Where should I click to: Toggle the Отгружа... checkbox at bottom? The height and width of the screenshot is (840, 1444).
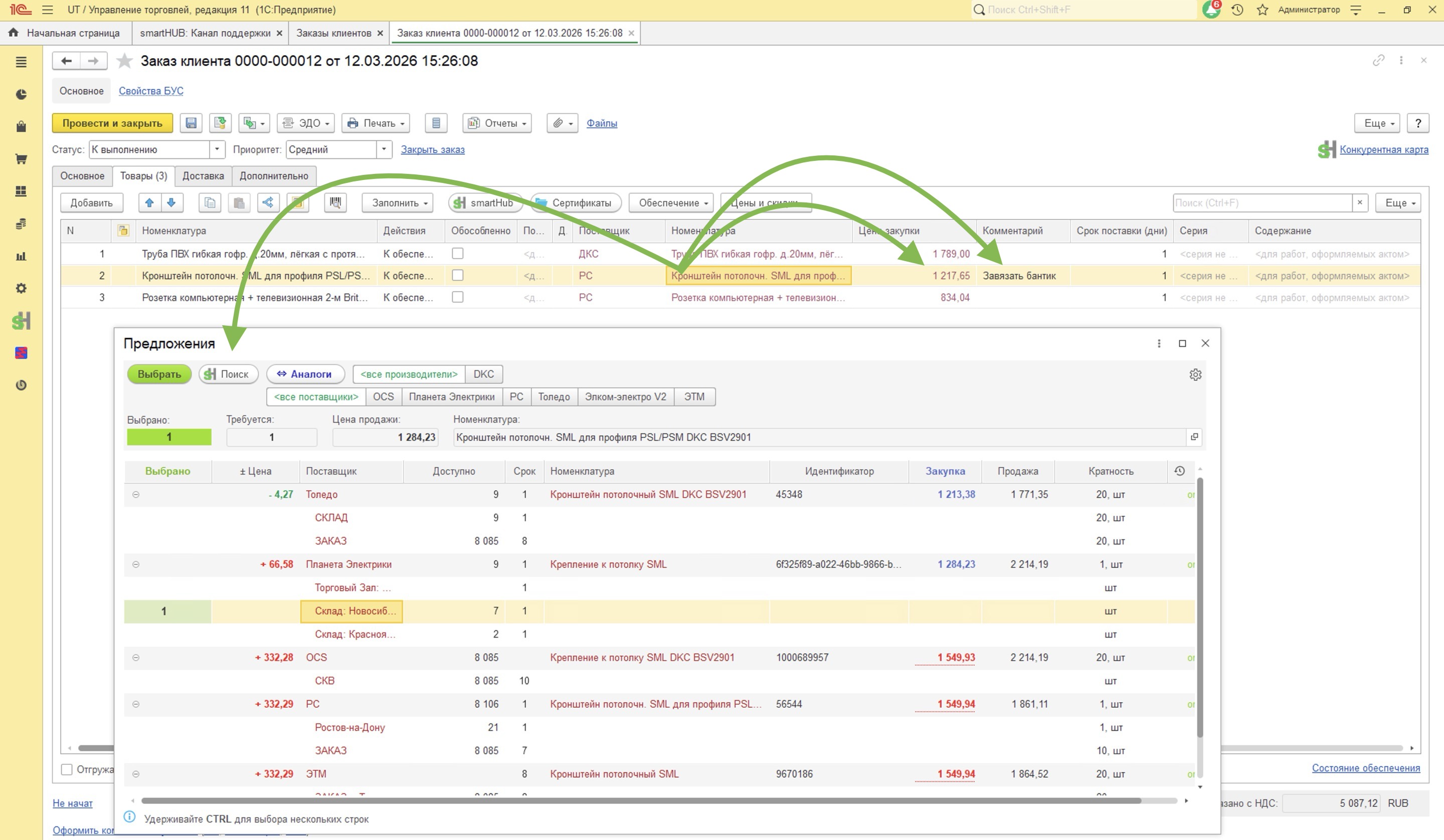pos(67,769)
